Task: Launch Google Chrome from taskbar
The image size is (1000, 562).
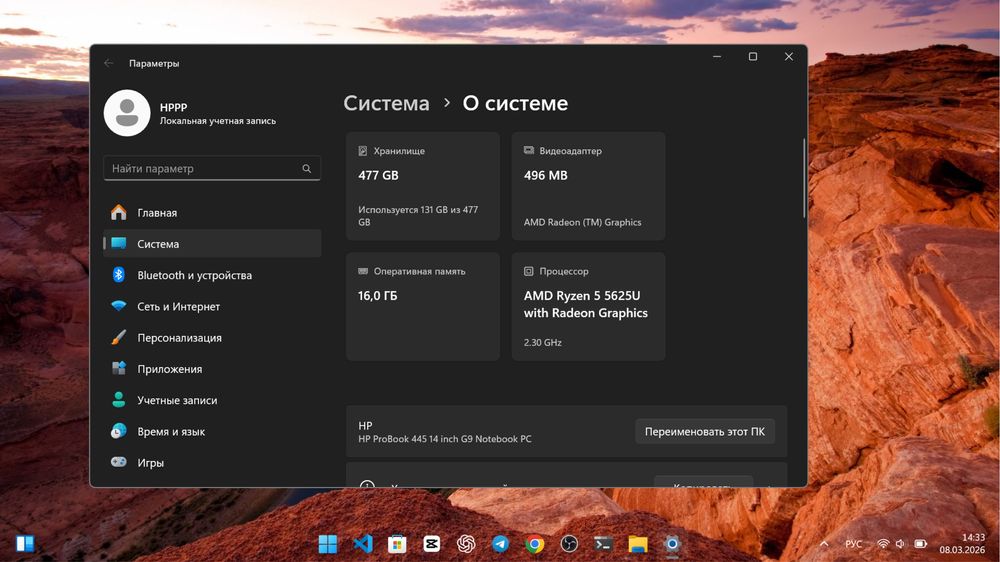Action: click(x=535, y=544)
